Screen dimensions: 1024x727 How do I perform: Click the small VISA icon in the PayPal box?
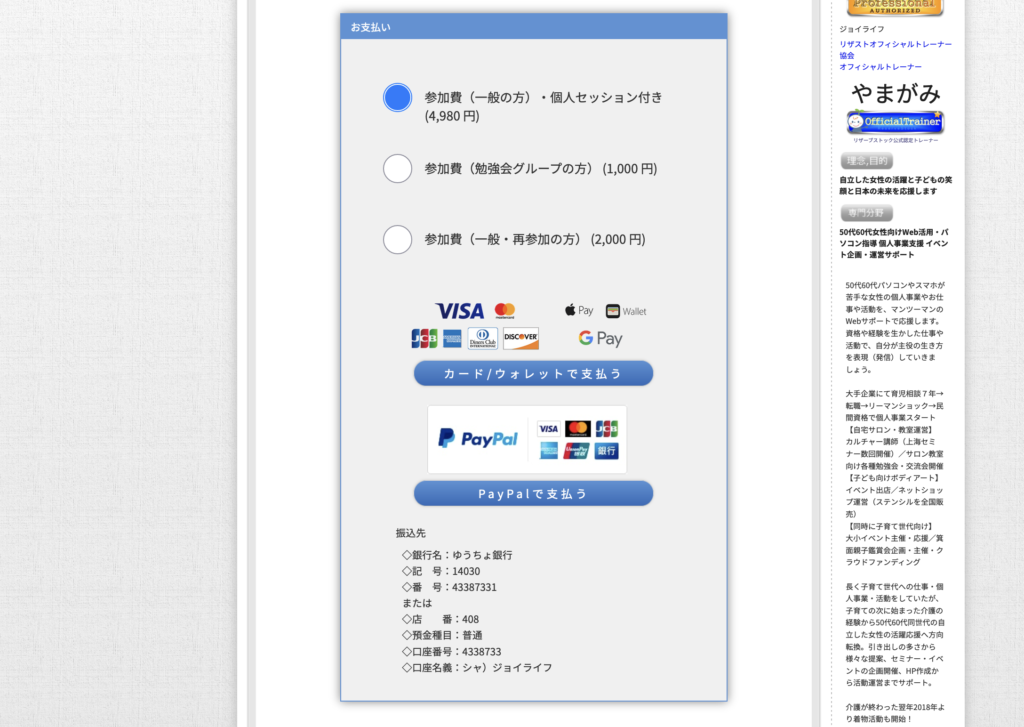coord(549,428)
